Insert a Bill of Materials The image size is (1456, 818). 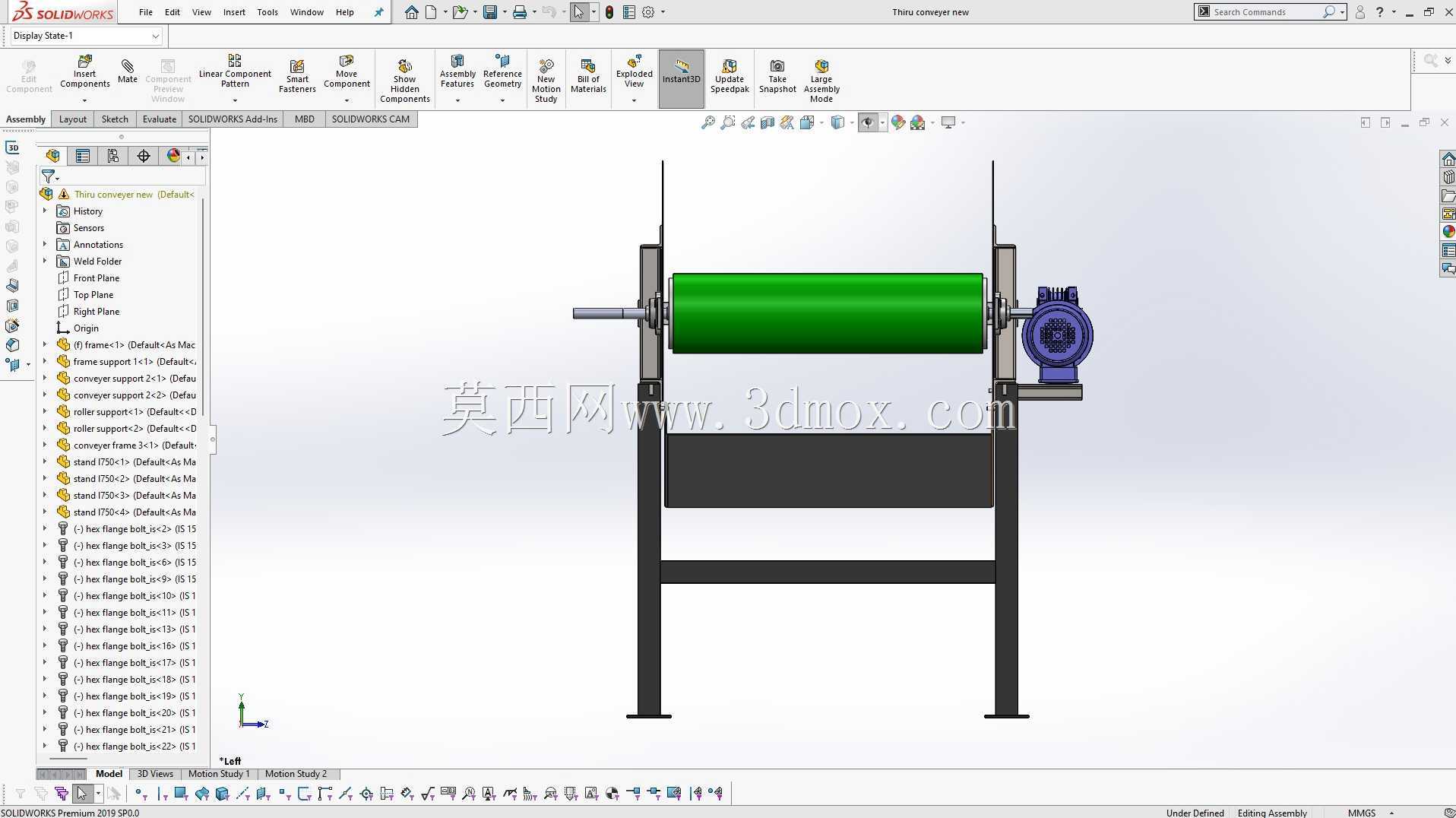pyautogui.click(x=588, y=76)
